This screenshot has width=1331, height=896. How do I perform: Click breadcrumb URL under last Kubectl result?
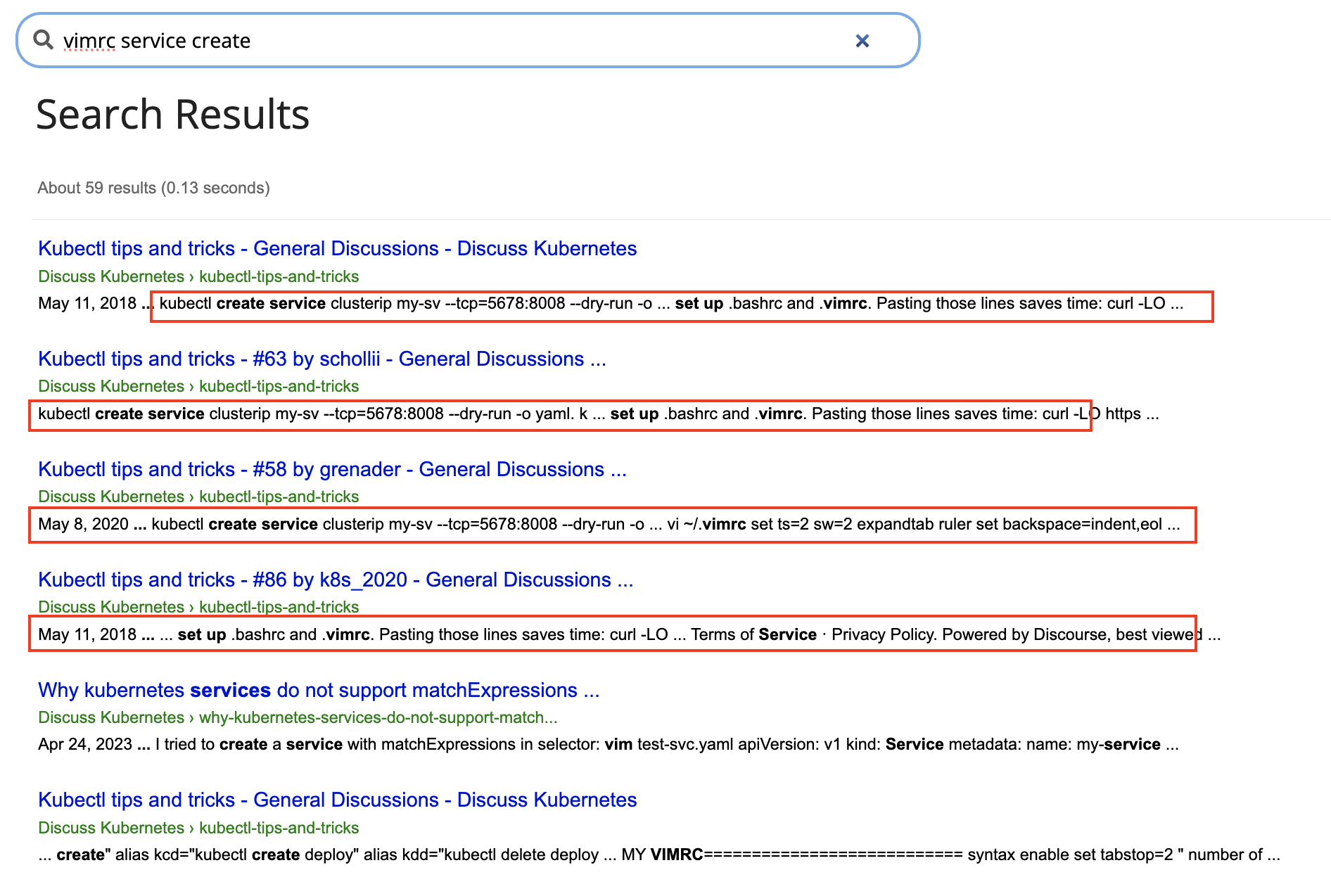tap(198, 828)
